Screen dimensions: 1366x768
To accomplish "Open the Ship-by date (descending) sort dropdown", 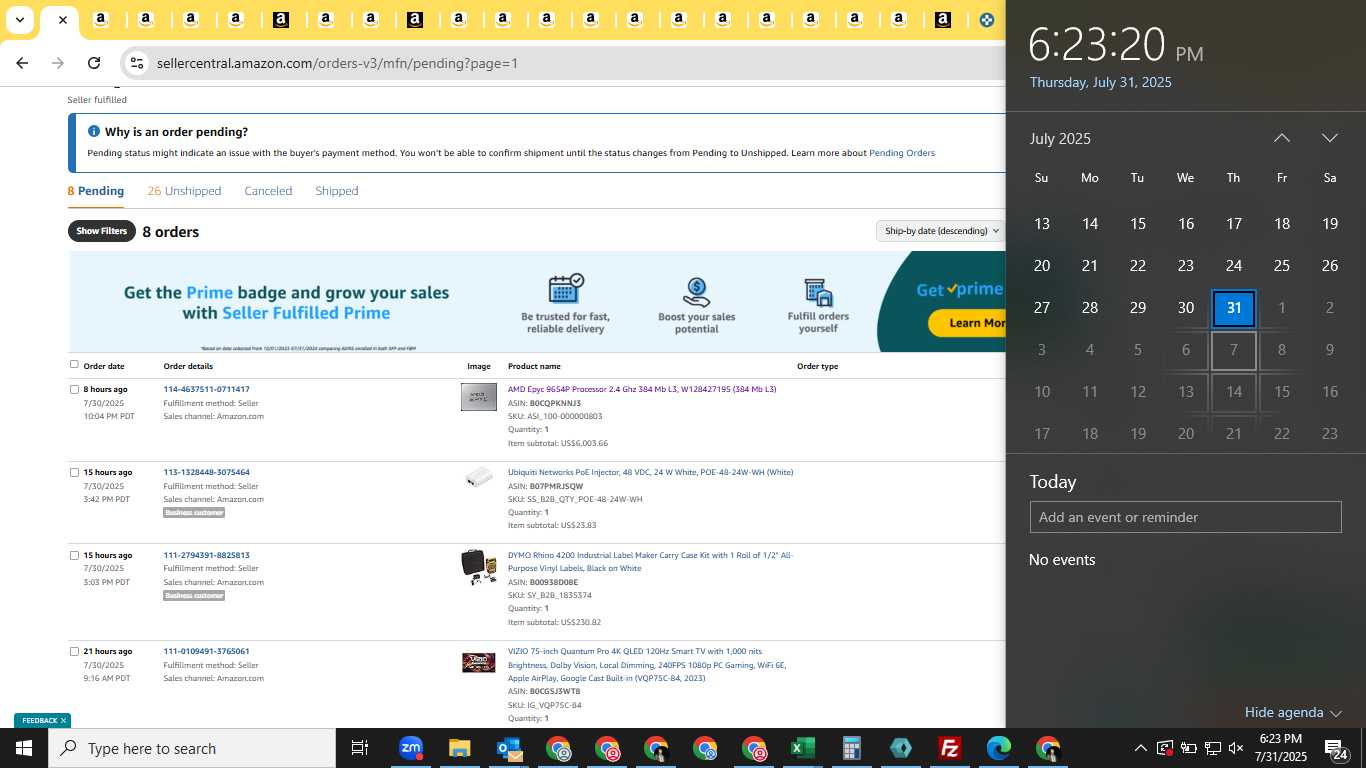I will [940, 231].
